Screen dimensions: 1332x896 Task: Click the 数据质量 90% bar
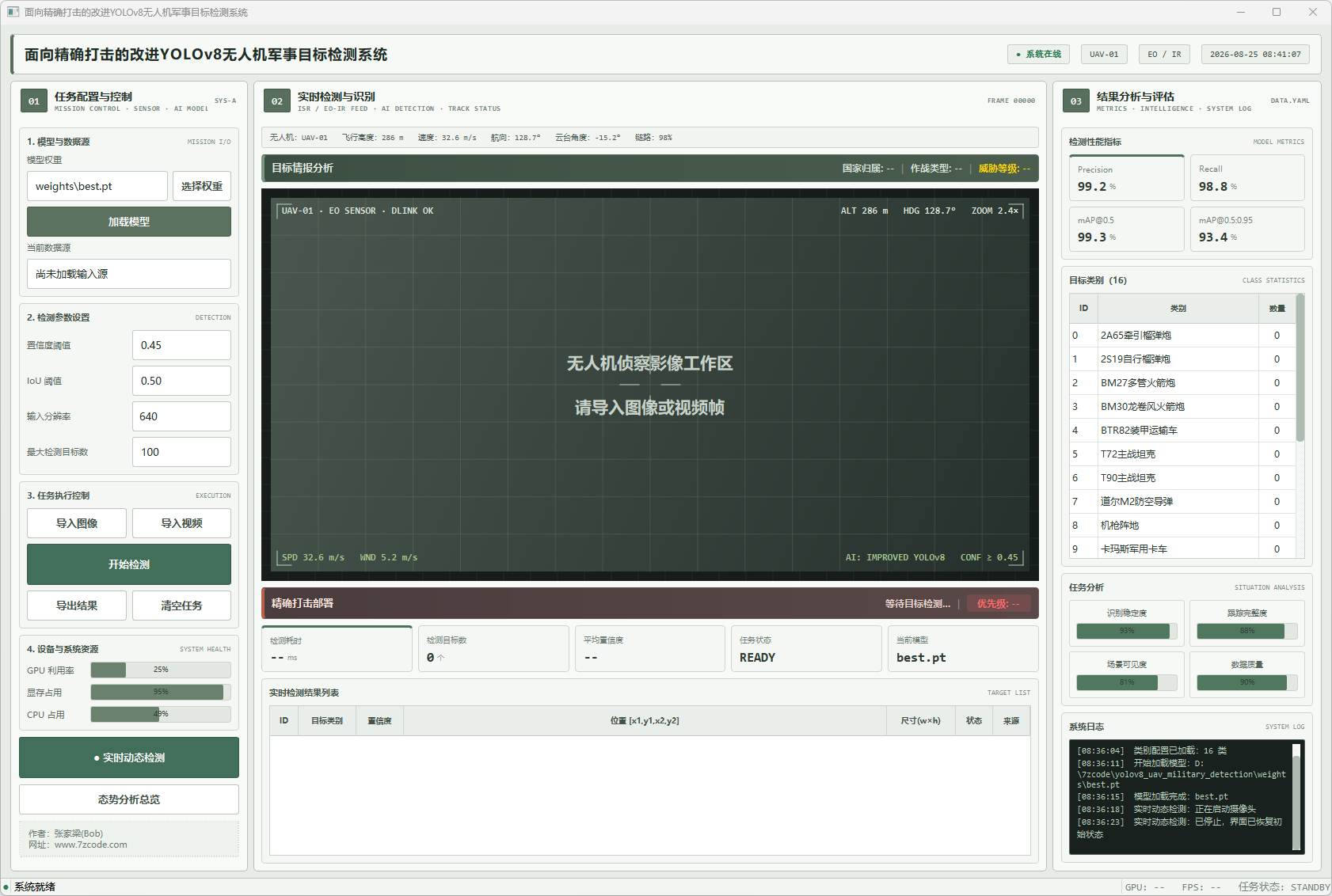pyautogui.click(x=1247, y=682)
